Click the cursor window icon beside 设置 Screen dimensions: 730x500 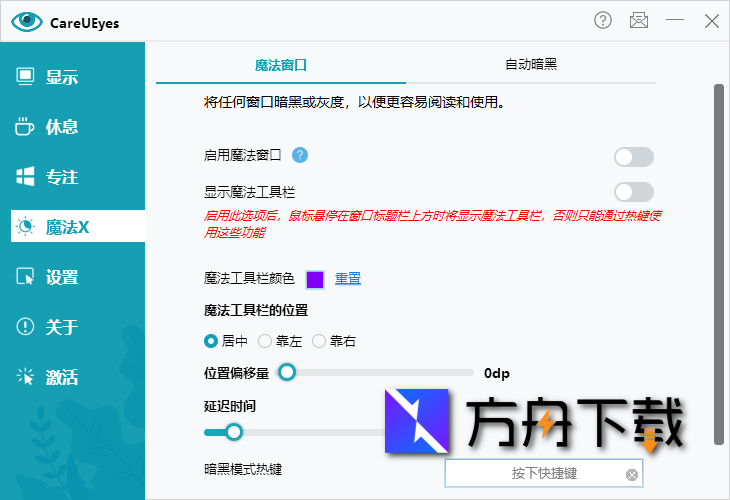(x=25, y=277)
